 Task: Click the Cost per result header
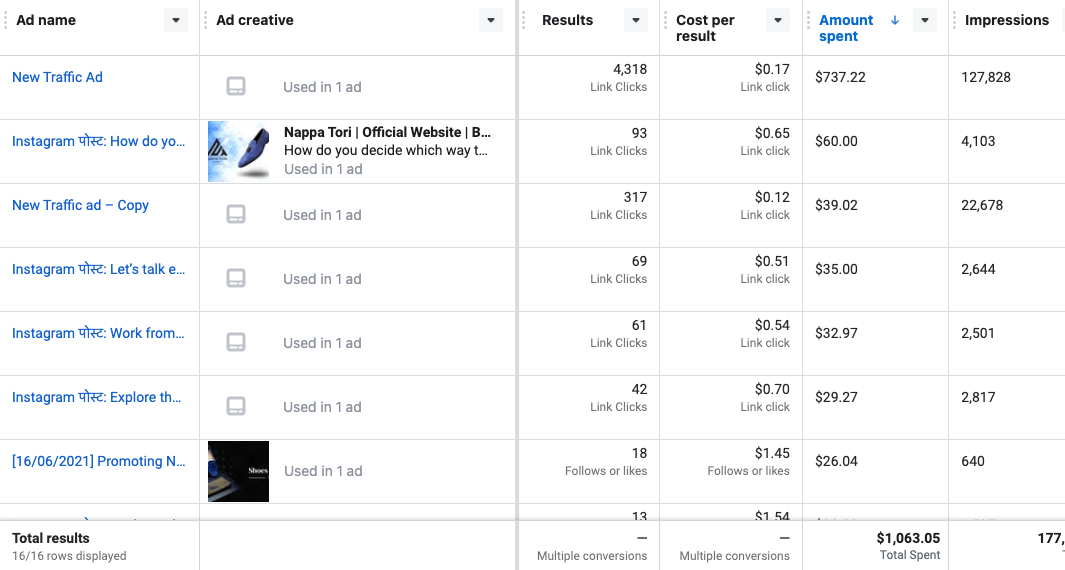pos(705,28)
